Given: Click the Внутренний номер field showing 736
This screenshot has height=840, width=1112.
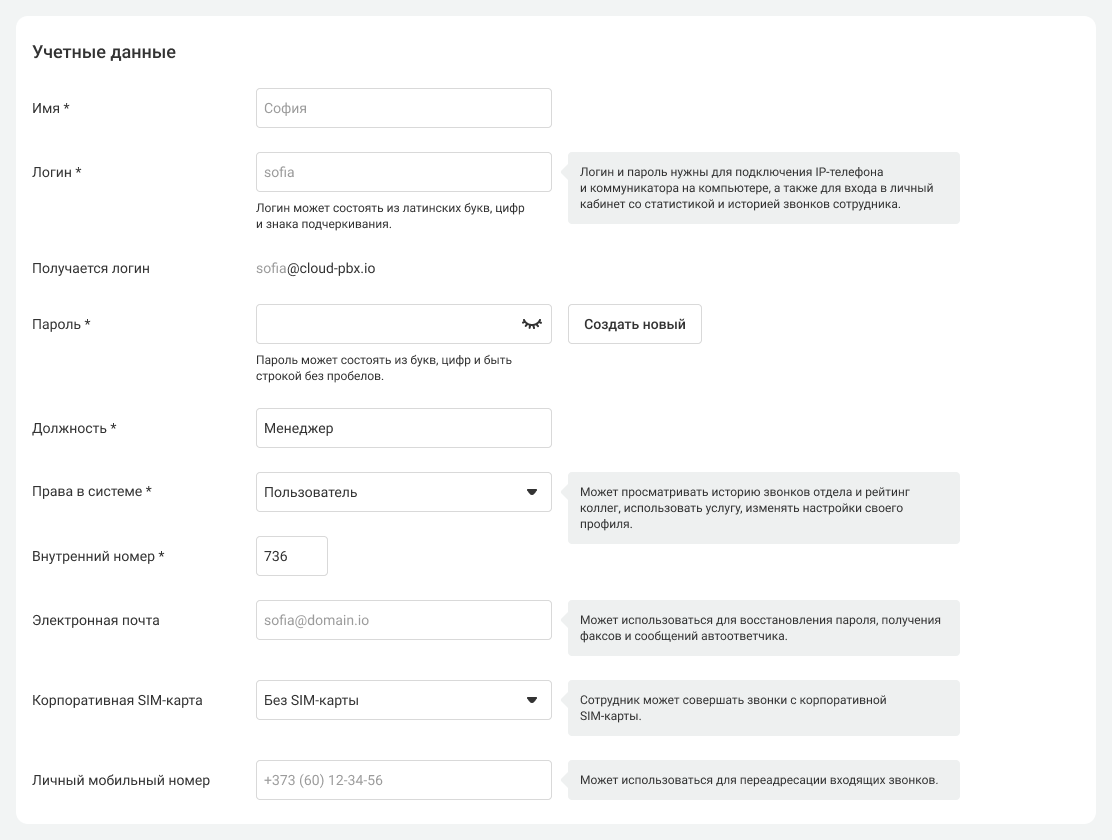Looking at the screenshot, I should click(x=292, y=556).
